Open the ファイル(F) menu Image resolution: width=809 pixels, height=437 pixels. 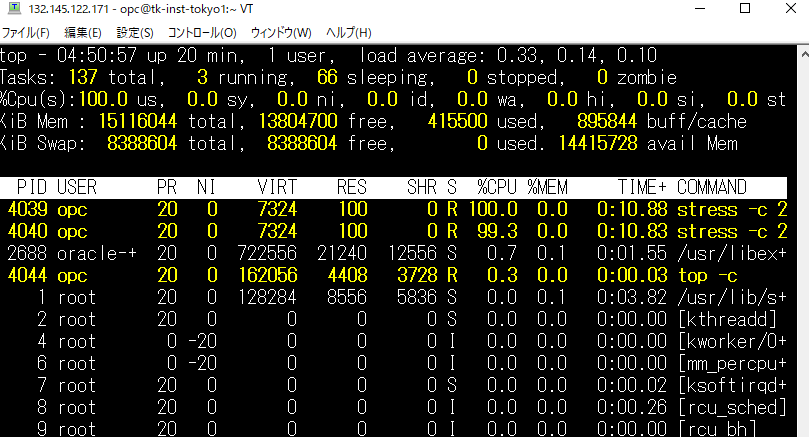click(x=25, y=33)
